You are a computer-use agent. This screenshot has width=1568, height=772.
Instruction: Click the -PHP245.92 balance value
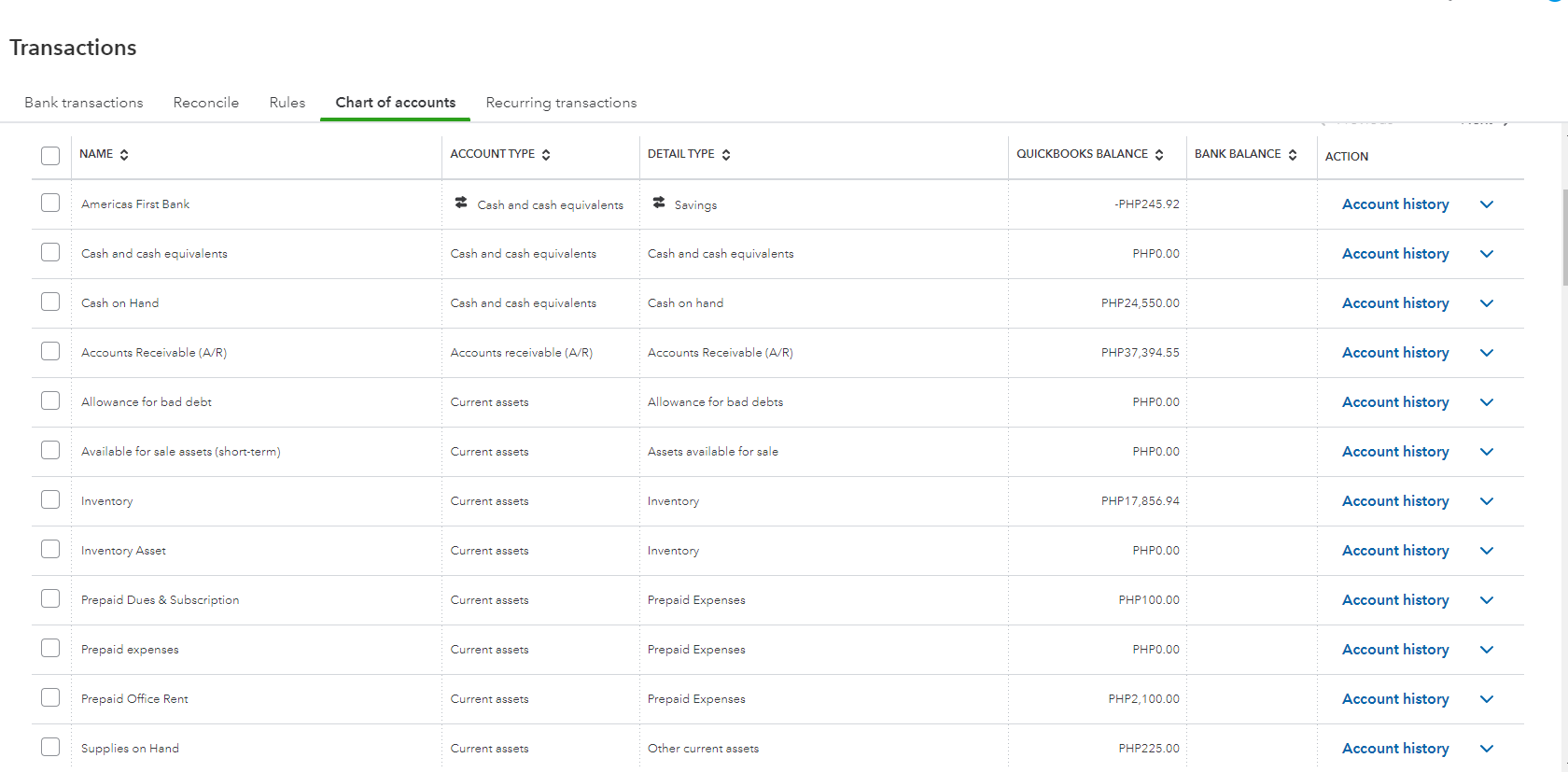click(1146, 204)
